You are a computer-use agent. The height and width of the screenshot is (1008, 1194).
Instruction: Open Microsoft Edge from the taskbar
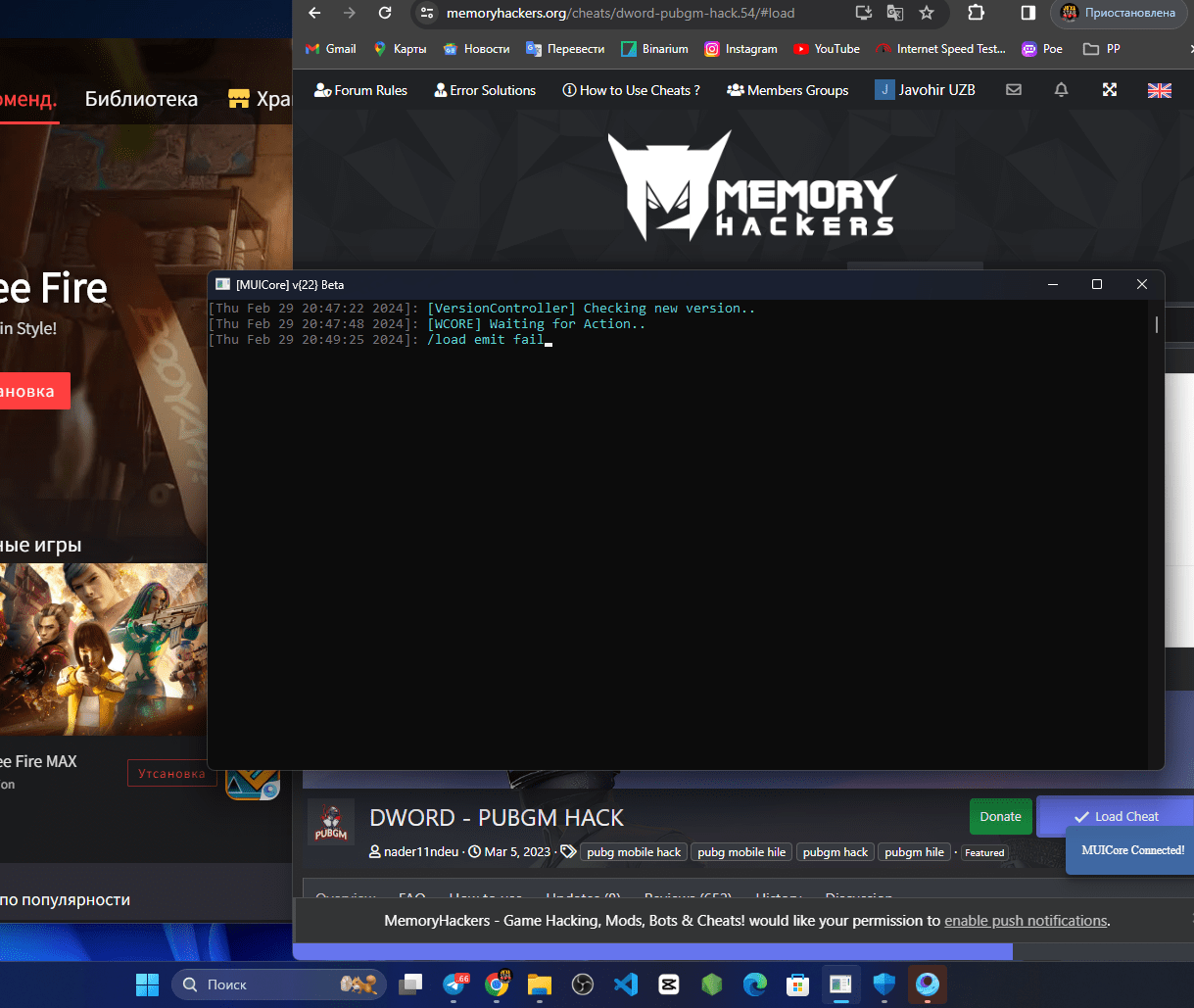pos(755,984)
